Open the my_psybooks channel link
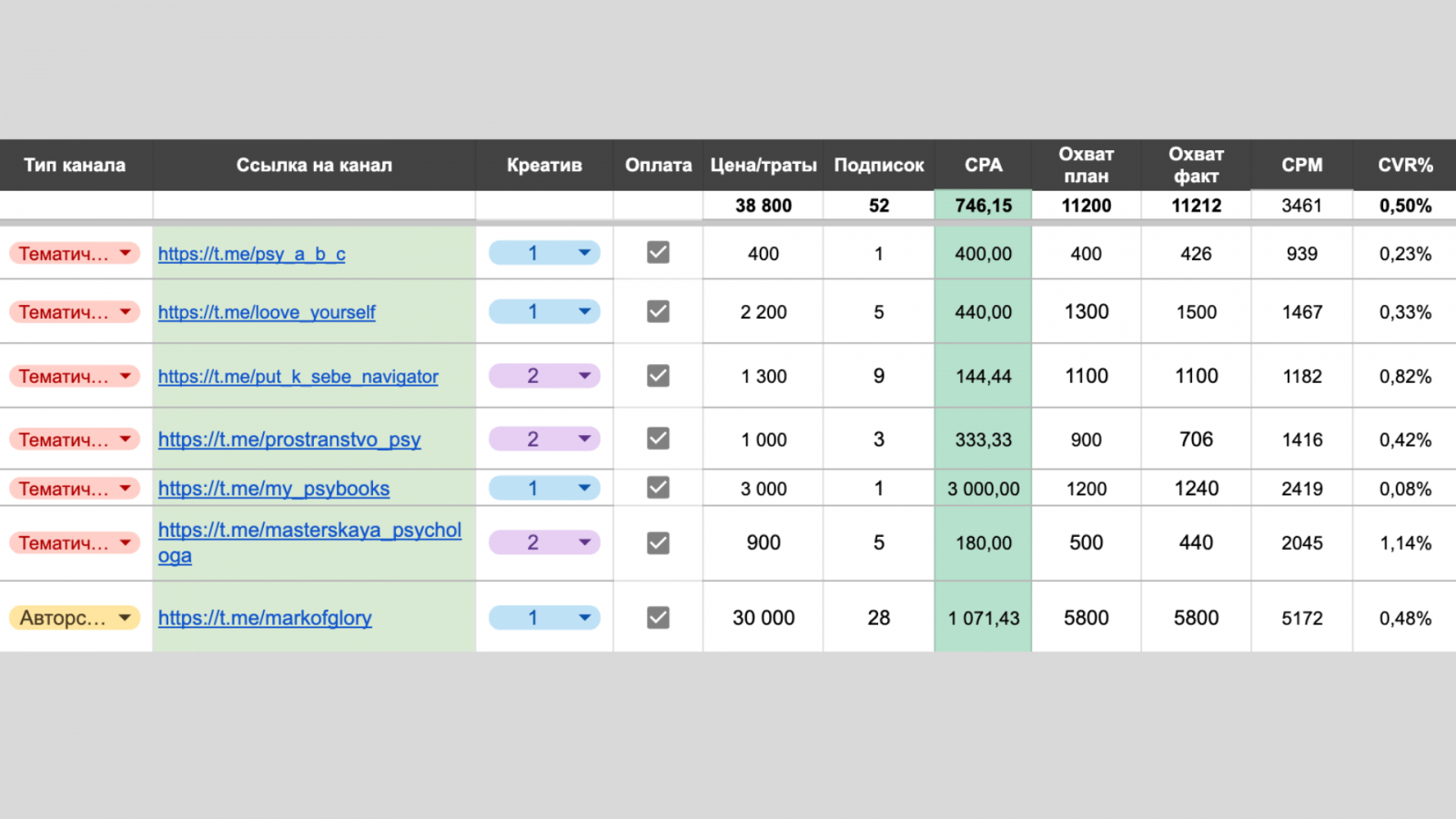The width and height of the screenshot is (1456, 819). coord(273,489)
